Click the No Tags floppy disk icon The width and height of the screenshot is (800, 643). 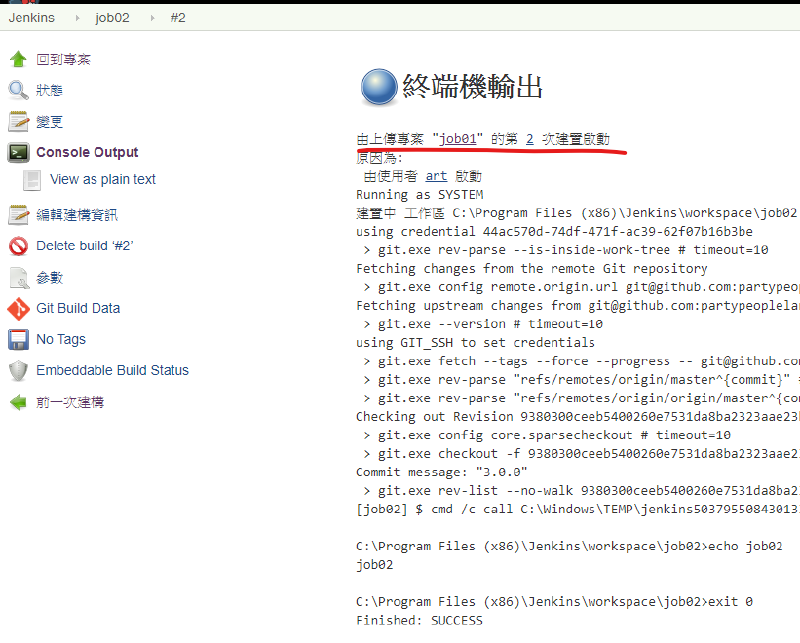point(18,340)
